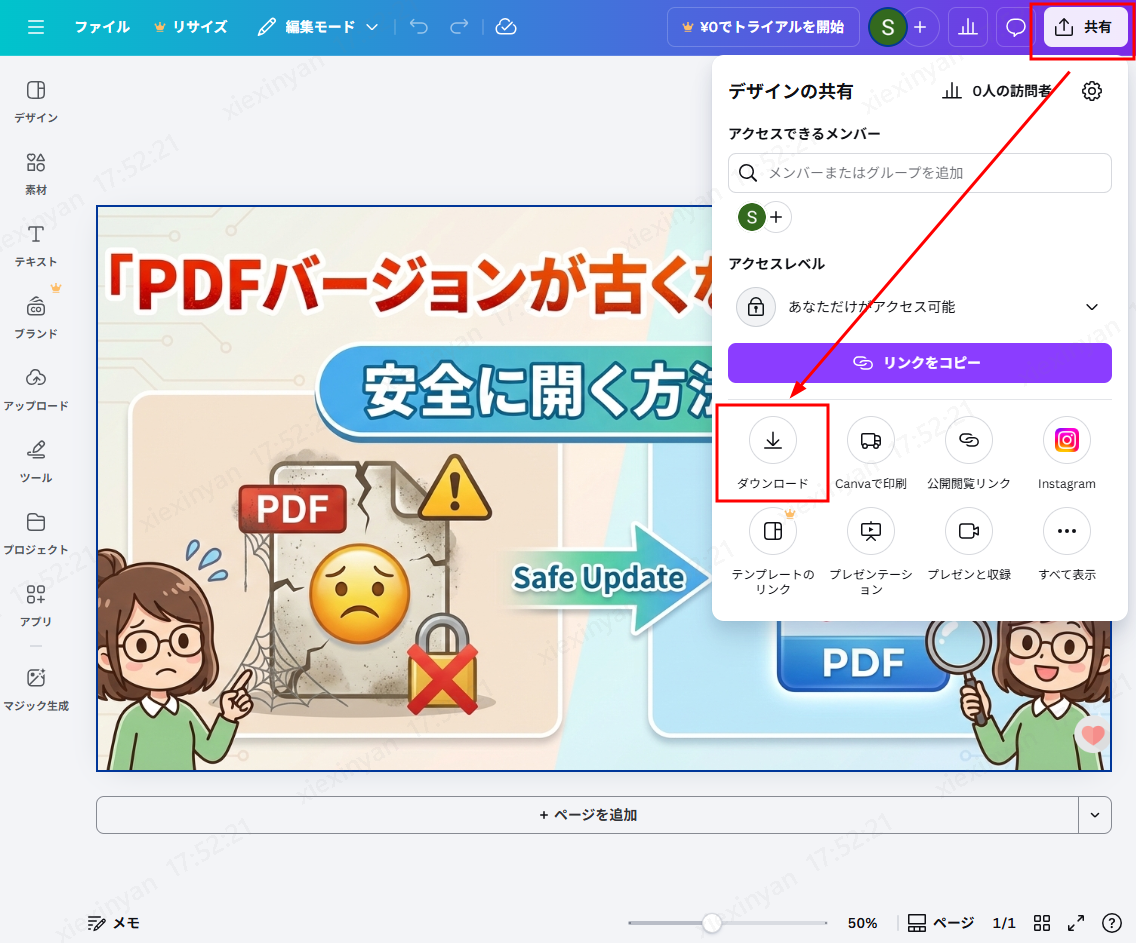Open the アップロード panel
This screenshot has height=943, width=1136.
point(35,388)
